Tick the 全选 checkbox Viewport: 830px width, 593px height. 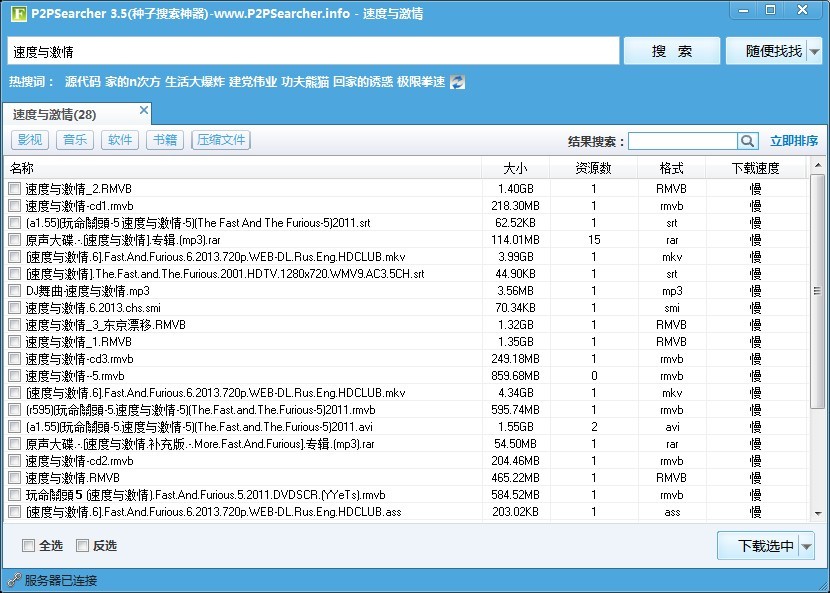[29, 545]
